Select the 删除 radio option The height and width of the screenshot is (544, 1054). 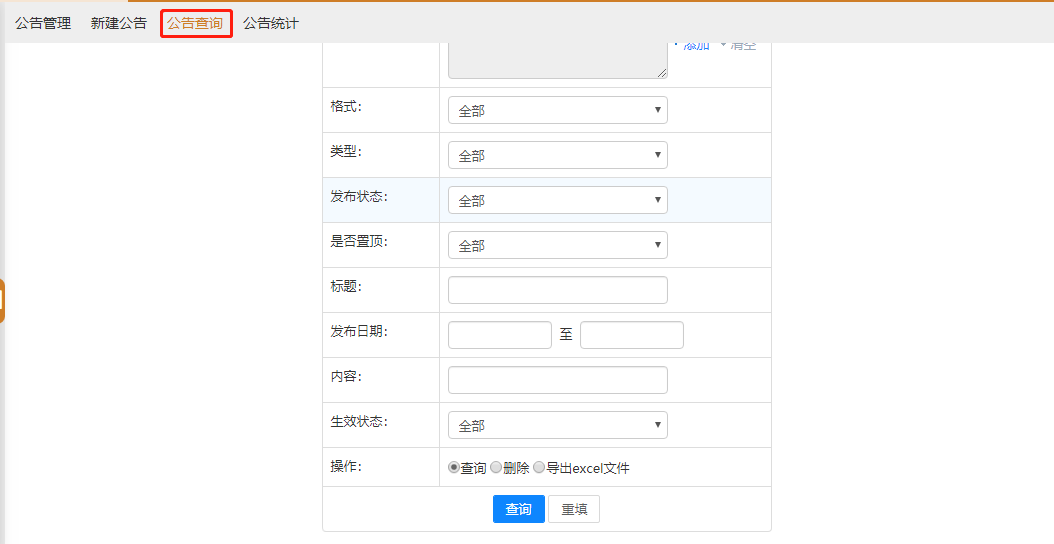tap(496, 468)
